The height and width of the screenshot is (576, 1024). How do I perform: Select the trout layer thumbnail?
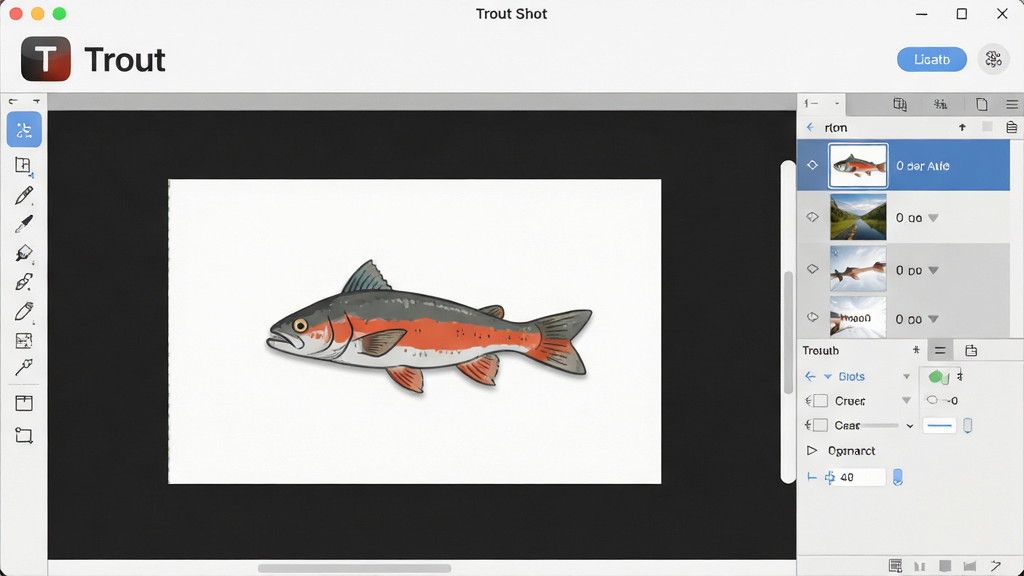(858, 165)
